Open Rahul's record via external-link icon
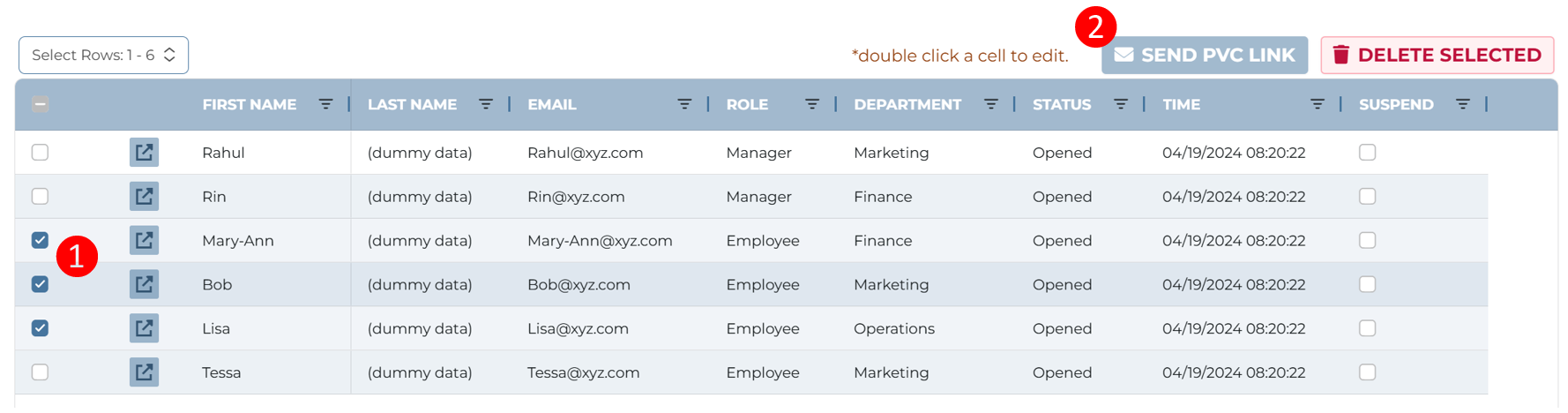 click(144, 152)
